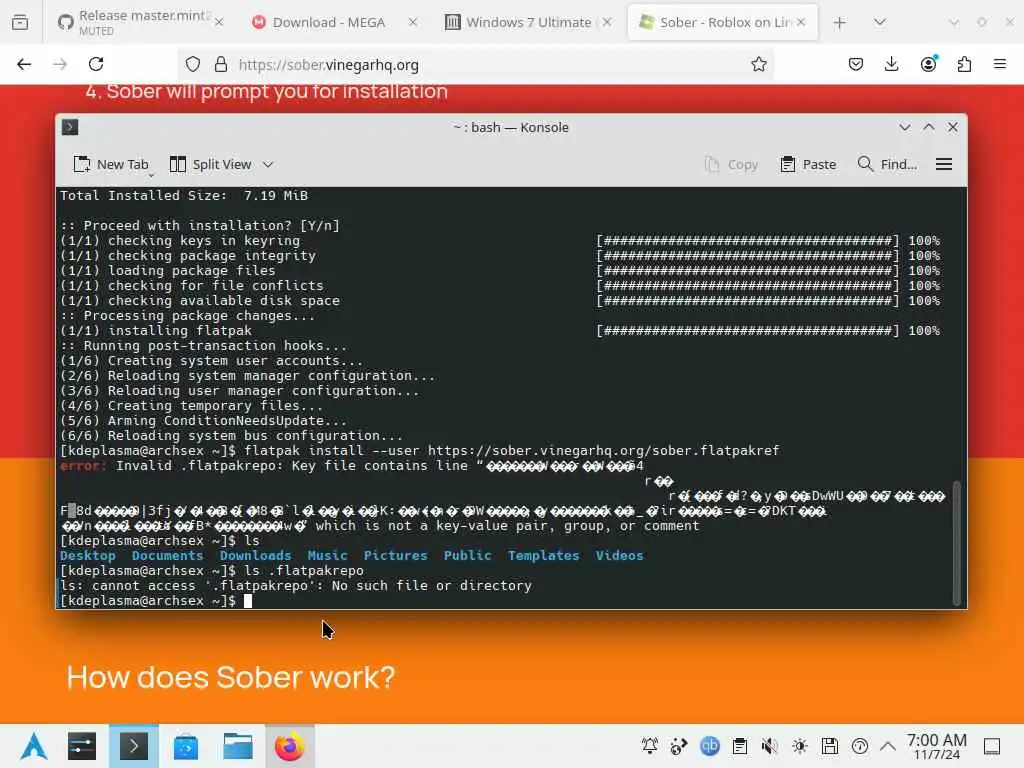The width and height of the screenshot is (1024, 768).
Task: Open a New Tab in Konsole
Action: tap(111, 165)
